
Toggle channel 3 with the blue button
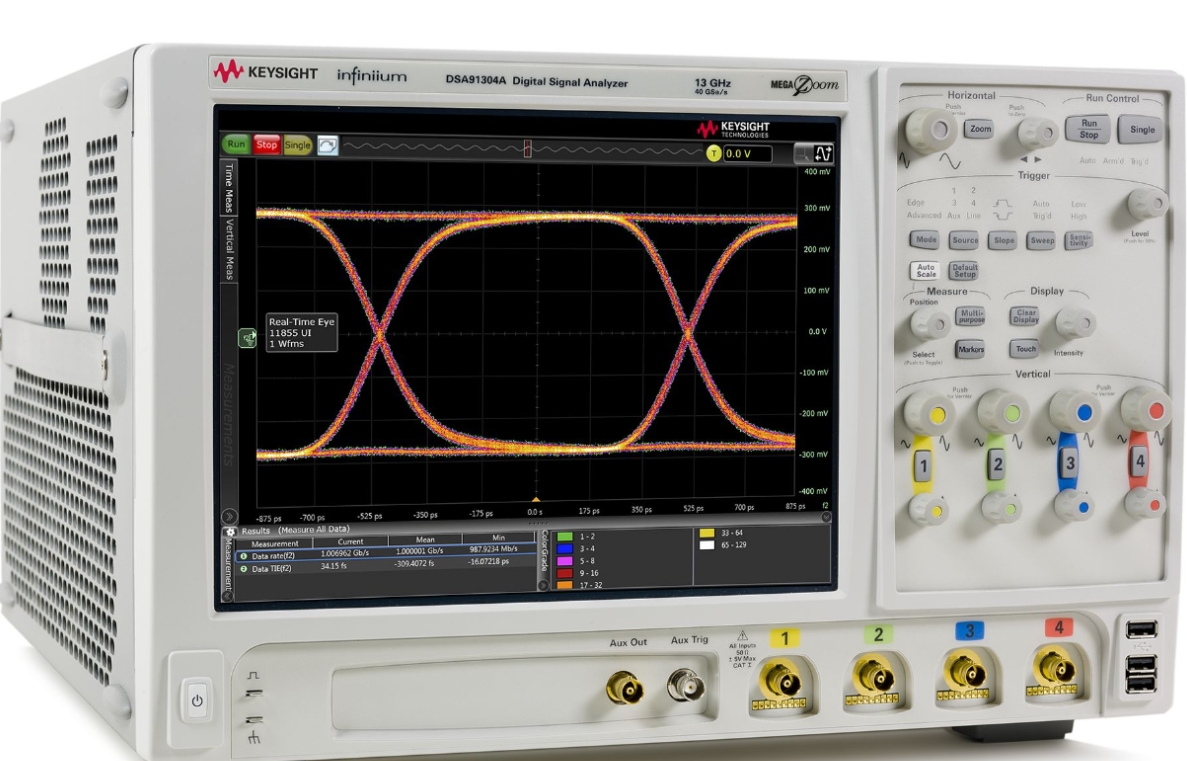pos(1069,464)
